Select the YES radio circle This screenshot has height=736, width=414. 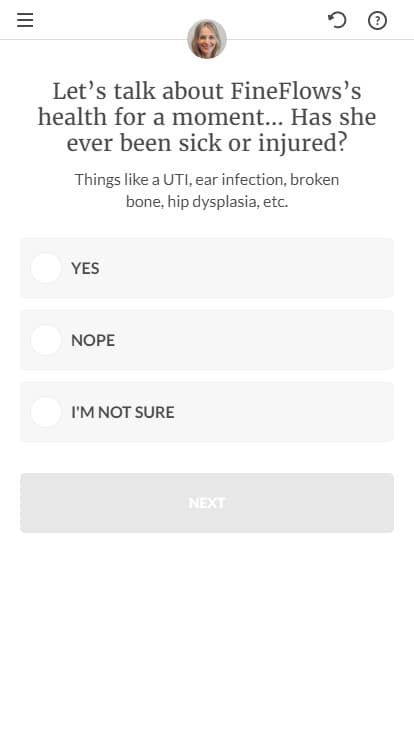coord(46,268)
